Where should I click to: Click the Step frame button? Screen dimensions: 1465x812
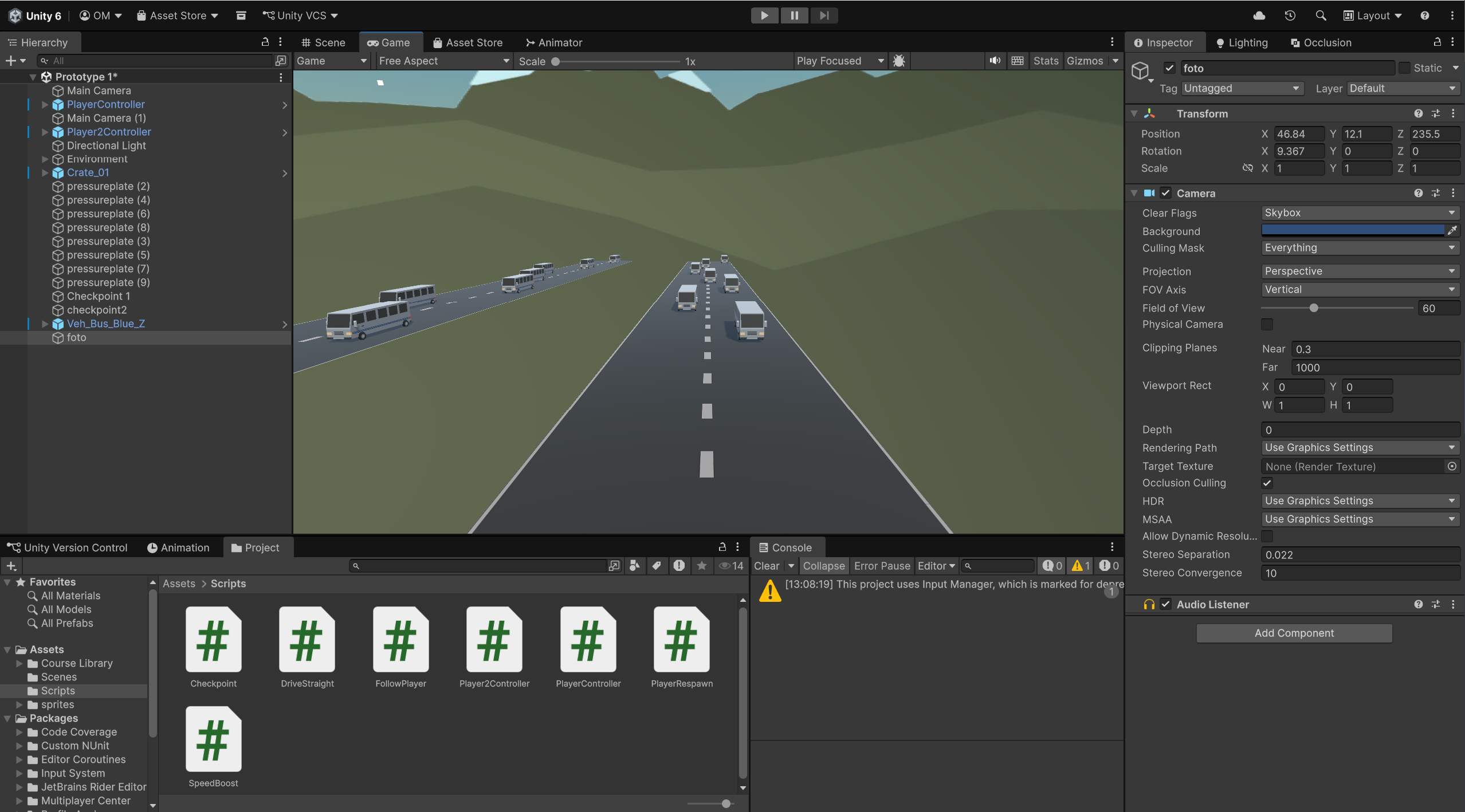point(824,15)
